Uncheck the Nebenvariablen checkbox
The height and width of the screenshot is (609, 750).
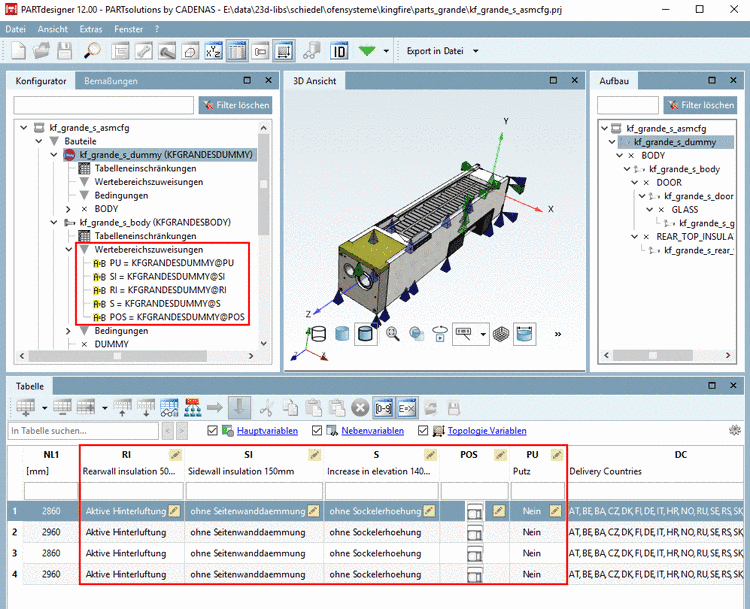point(317,431)
